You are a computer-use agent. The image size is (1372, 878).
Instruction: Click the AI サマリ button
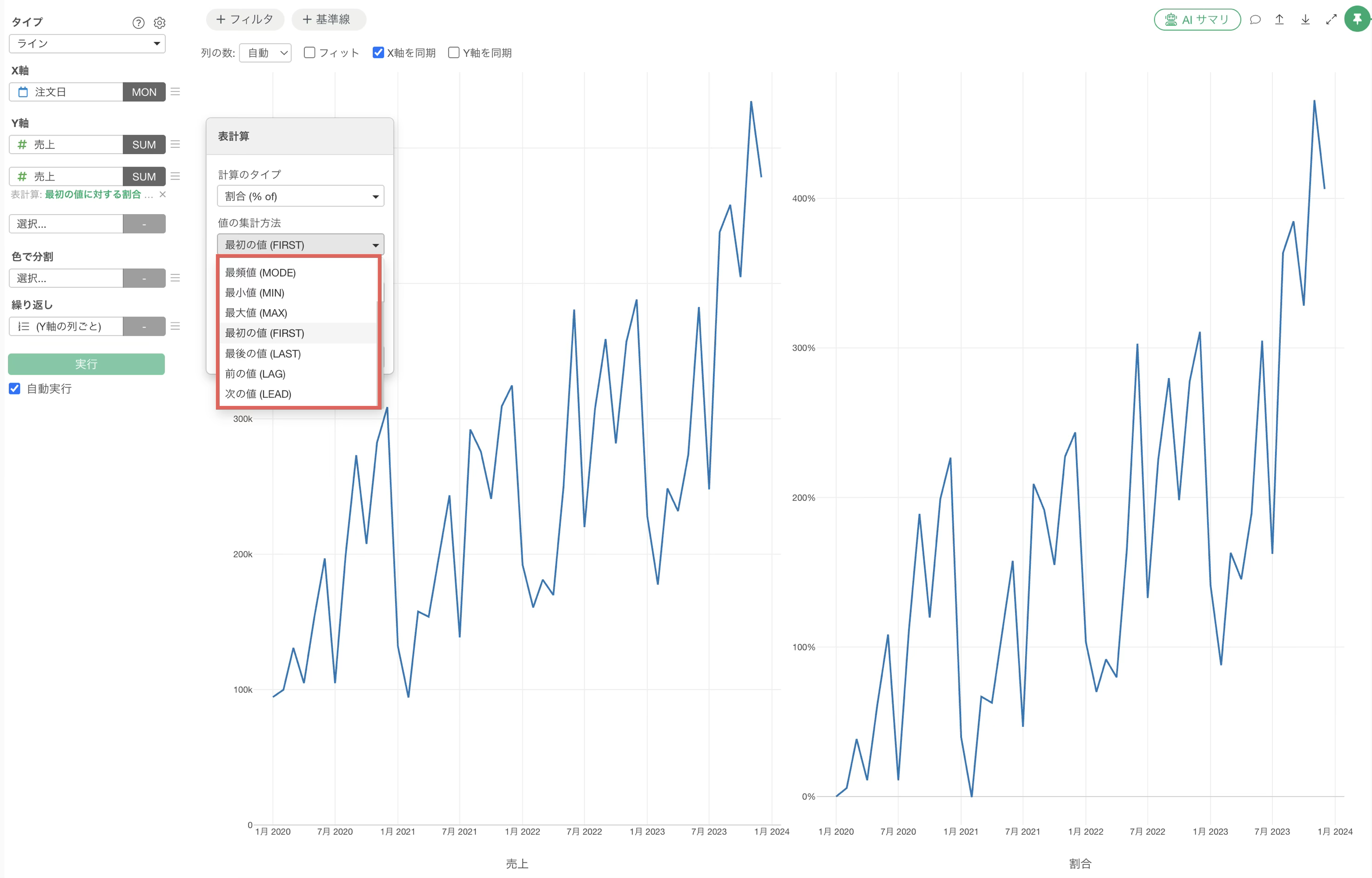1197,20
